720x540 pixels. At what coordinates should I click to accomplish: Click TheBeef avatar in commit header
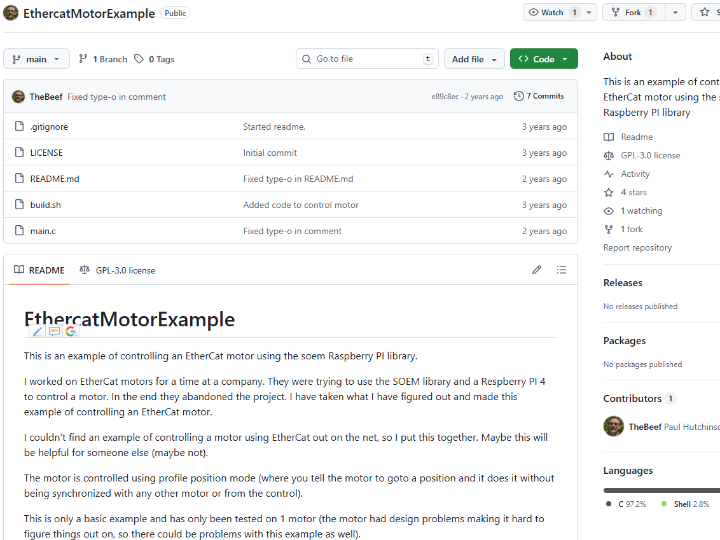(18, 97)
